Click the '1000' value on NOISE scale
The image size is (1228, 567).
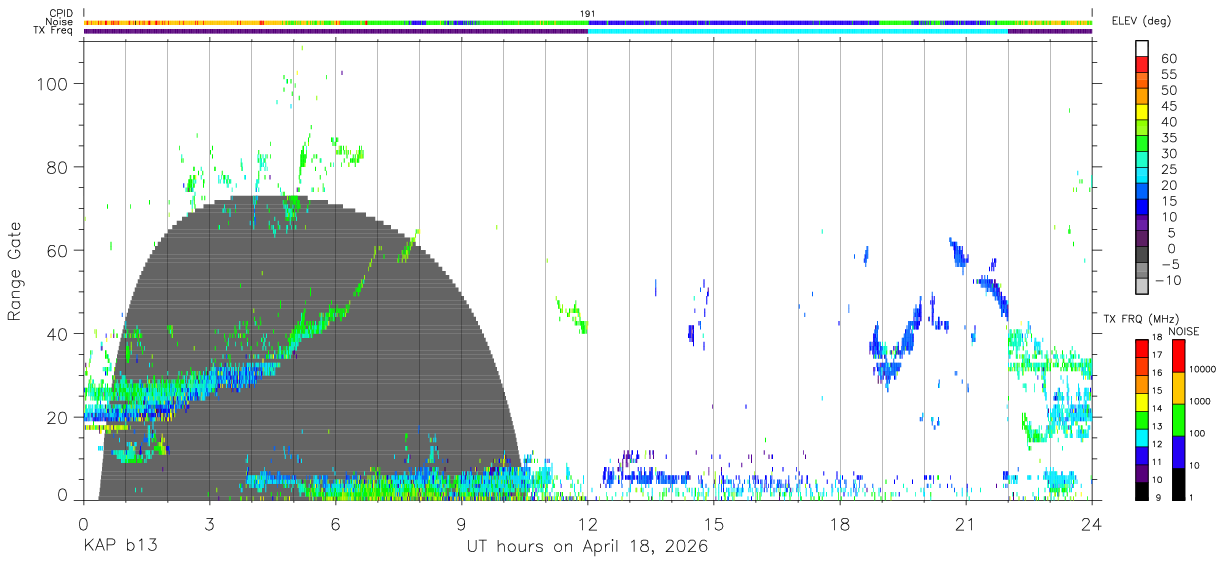click(1202, 401)
